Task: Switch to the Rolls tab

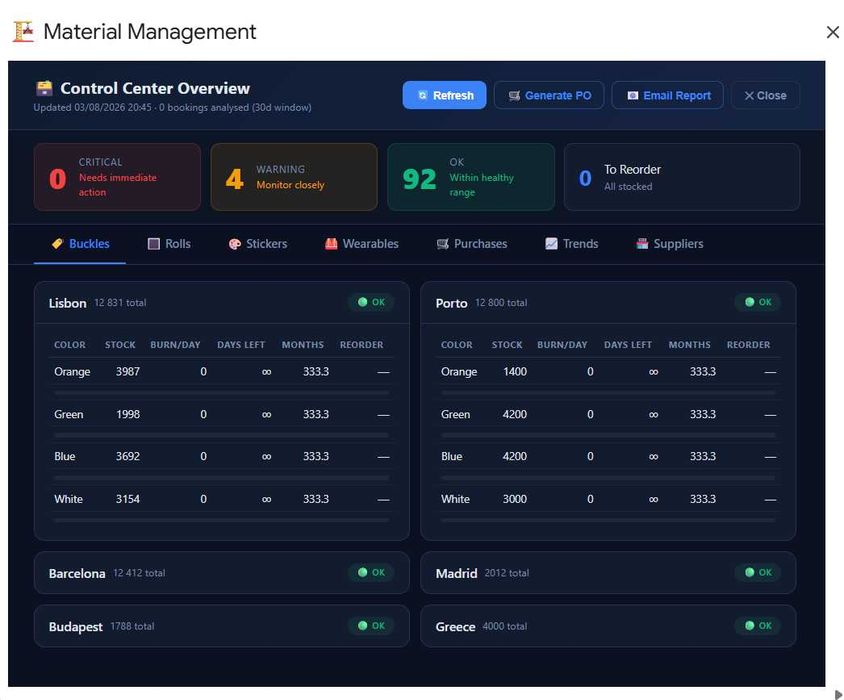Action: pos(169,244)
